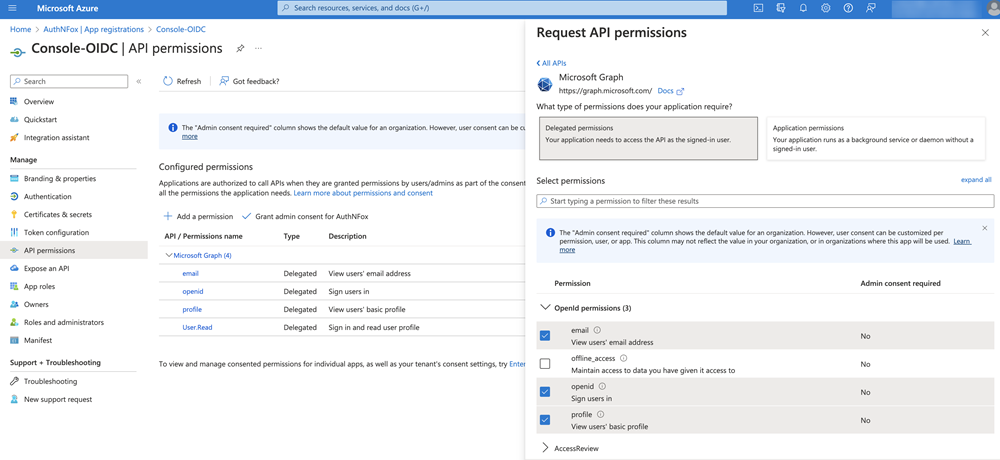Uncheck the profile permission checkbox
The image size is (1000, 460).
[545, 420]
